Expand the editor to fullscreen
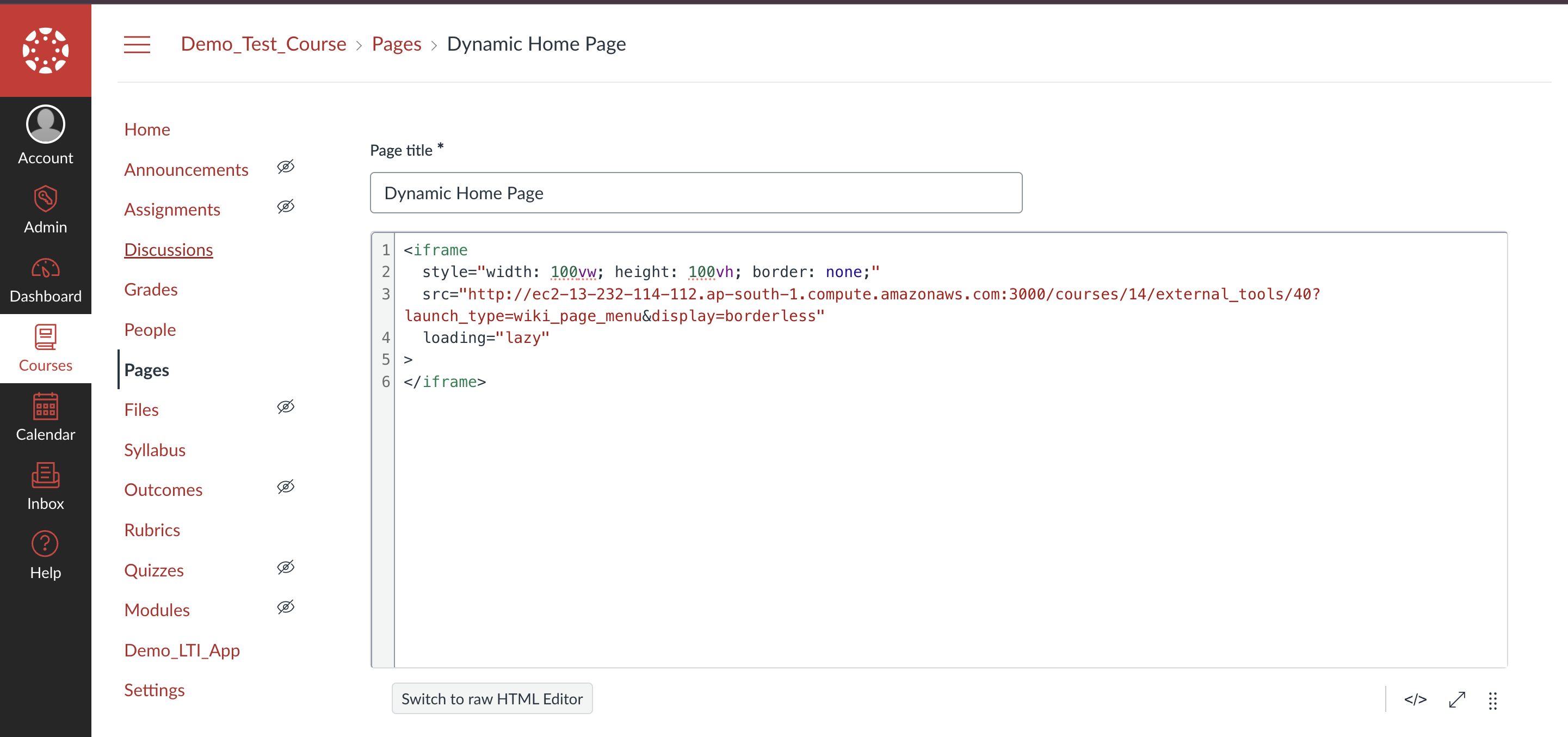 1456,701
